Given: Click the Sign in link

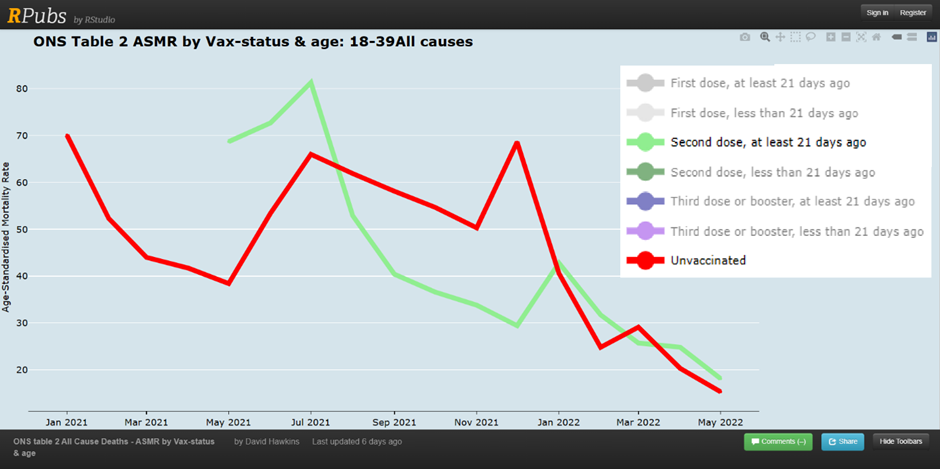Looking at the screenshot, I should tap(877, 13).
